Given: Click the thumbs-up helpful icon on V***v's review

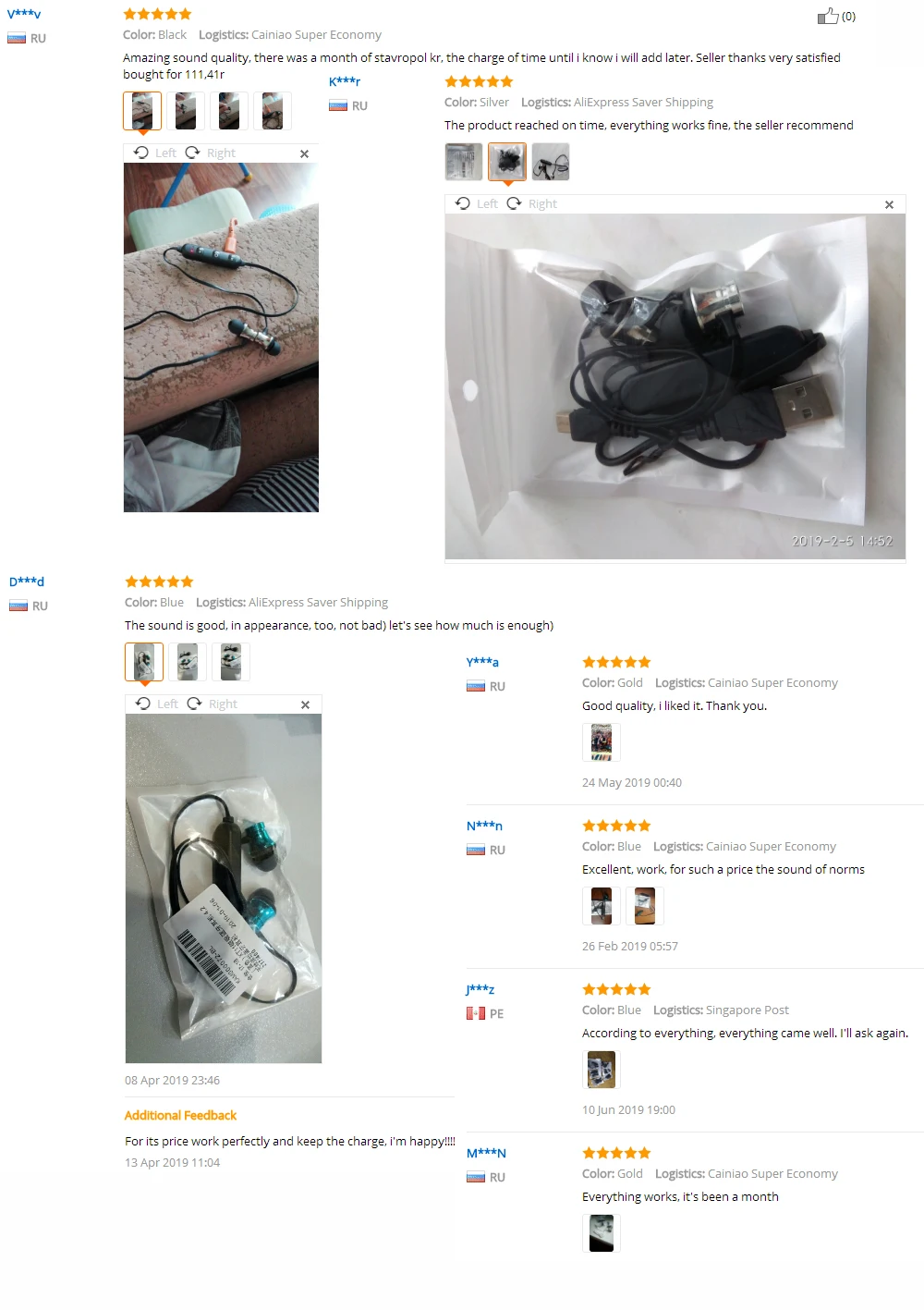Looking at the screenshot, I should coord(828,16).
